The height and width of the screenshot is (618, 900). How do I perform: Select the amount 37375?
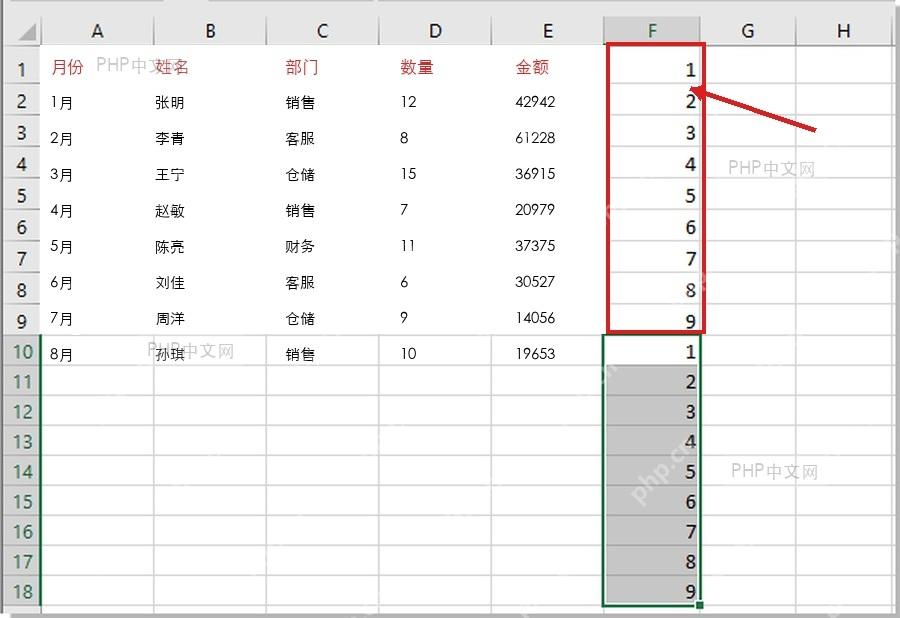tap(535, 246)
